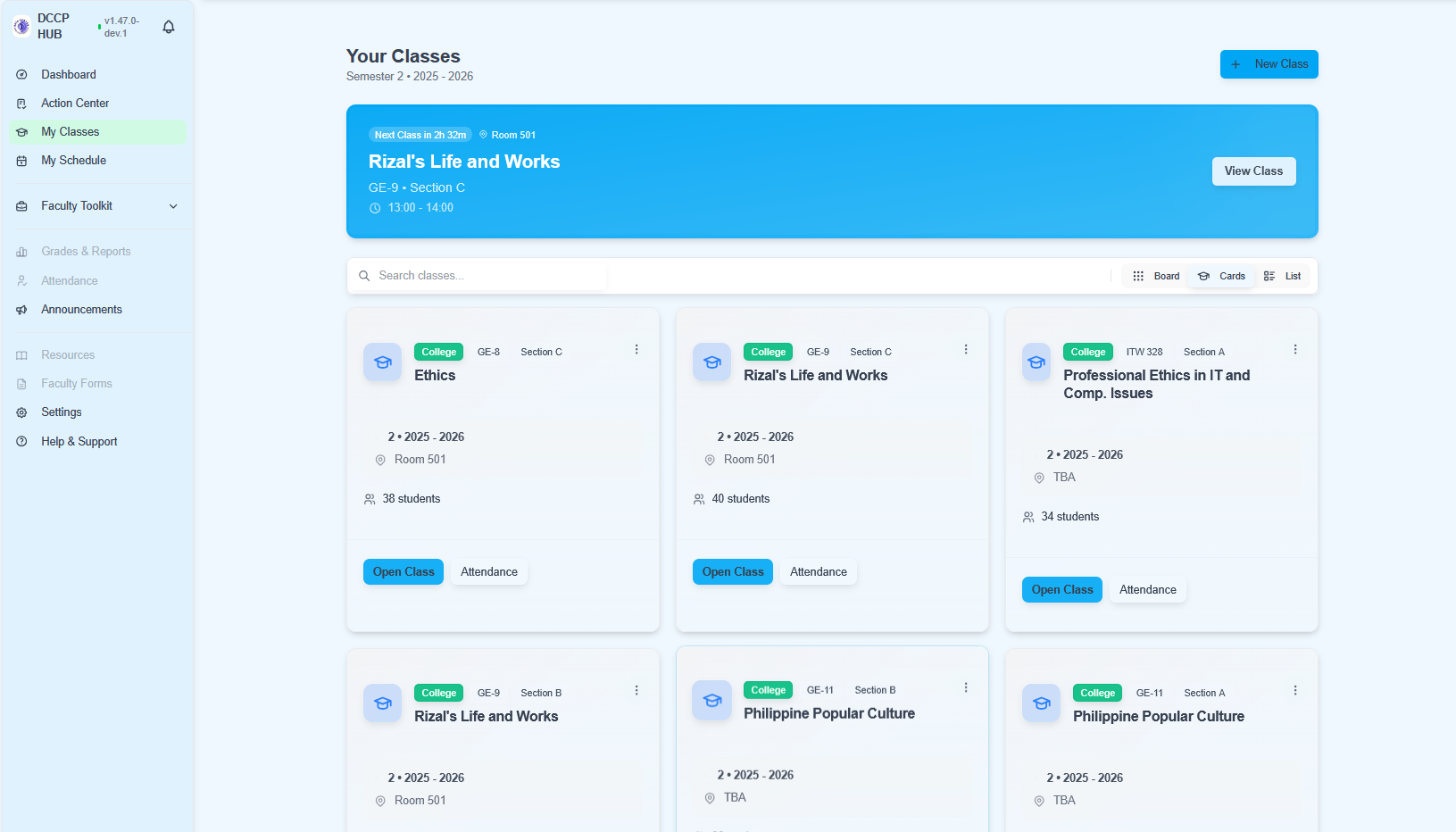Click the '38 students' text
The image size is (1456, 832).
412,499
